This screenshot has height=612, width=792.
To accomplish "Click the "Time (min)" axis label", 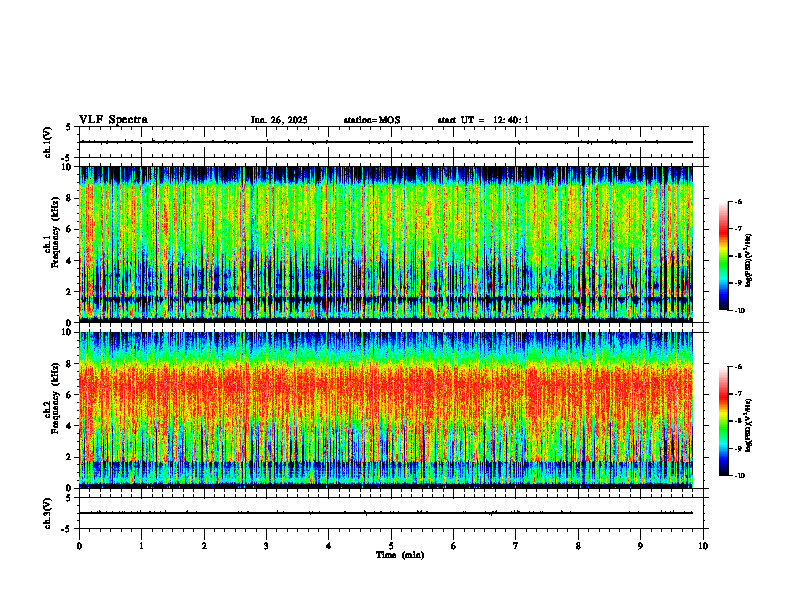I will pos(400,555).
